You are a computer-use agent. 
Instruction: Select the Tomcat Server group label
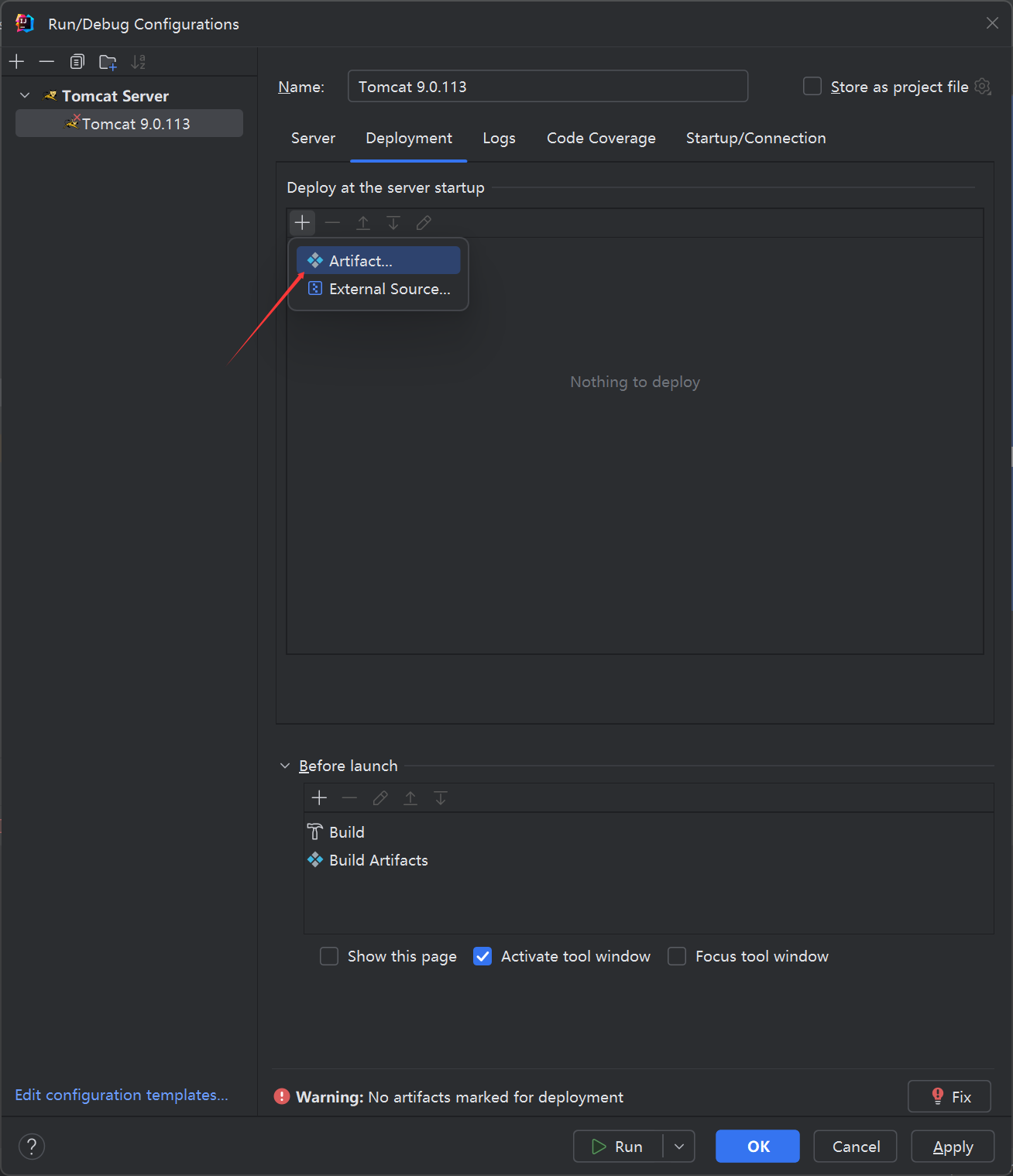[115, 96]
